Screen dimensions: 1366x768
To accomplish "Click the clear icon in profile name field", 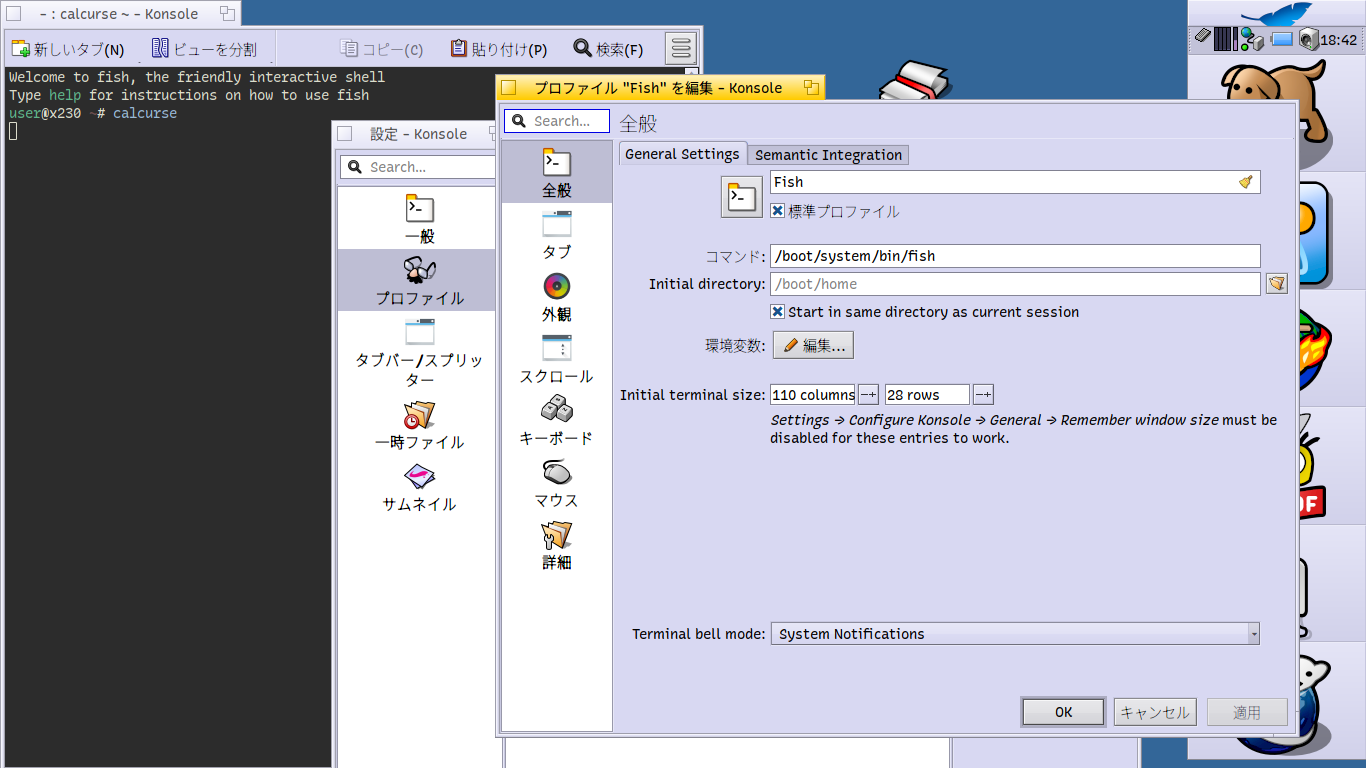I will 1245,182.
